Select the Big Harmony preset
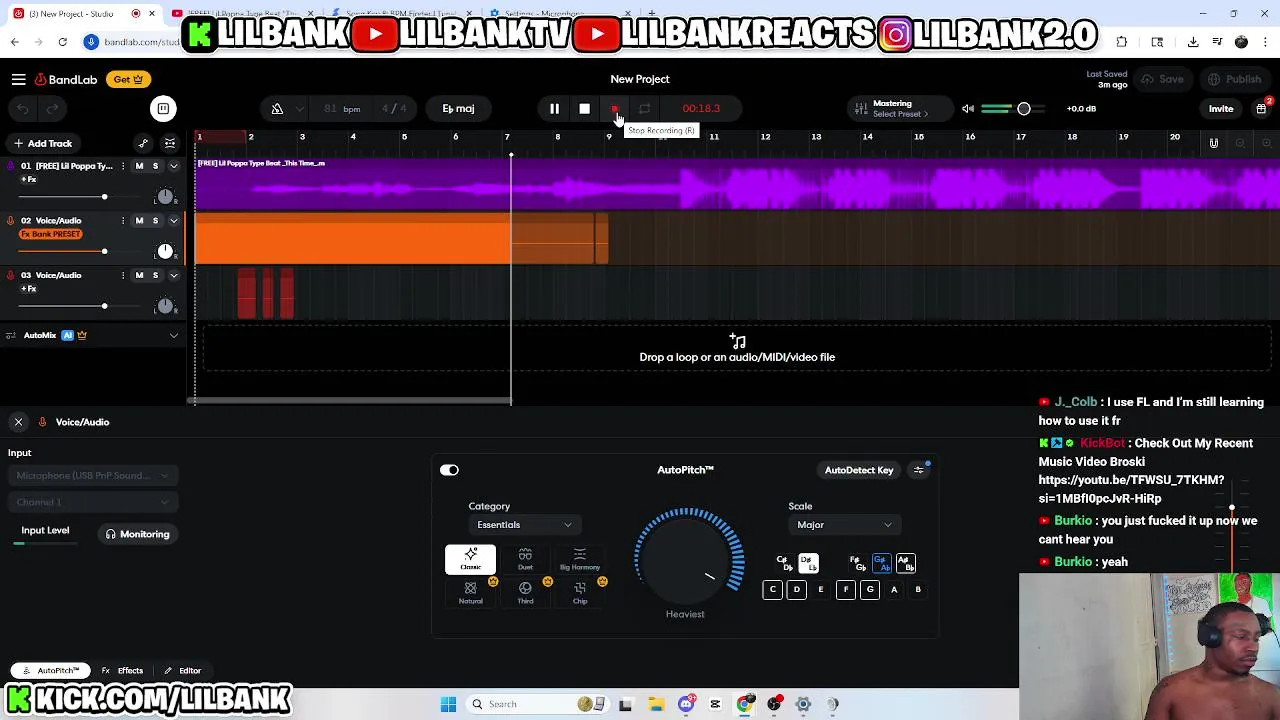Image resolution: width=1280 pixels, height=720 pixels. tap(580, 560)
